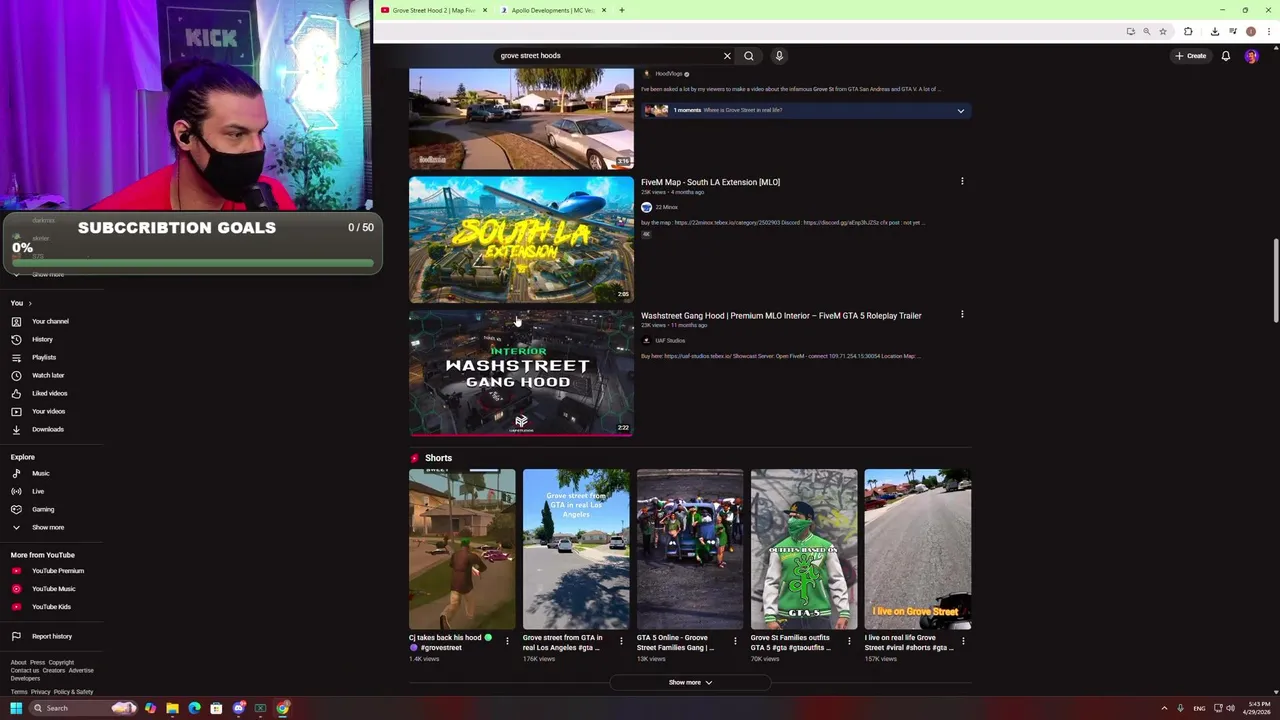This screenshot has height=720, width=1280.
Task: Open YouTube notifications bell
Action: click(1225, 56)
